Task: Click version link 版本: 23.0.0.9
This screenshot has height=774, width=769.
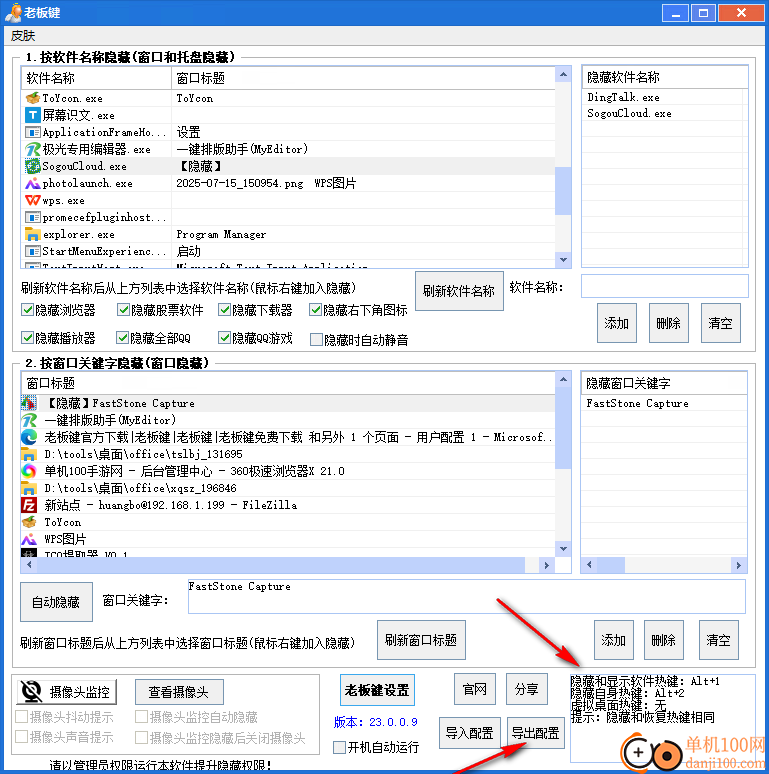Action: pyautogui.click(x=376, y=722)
